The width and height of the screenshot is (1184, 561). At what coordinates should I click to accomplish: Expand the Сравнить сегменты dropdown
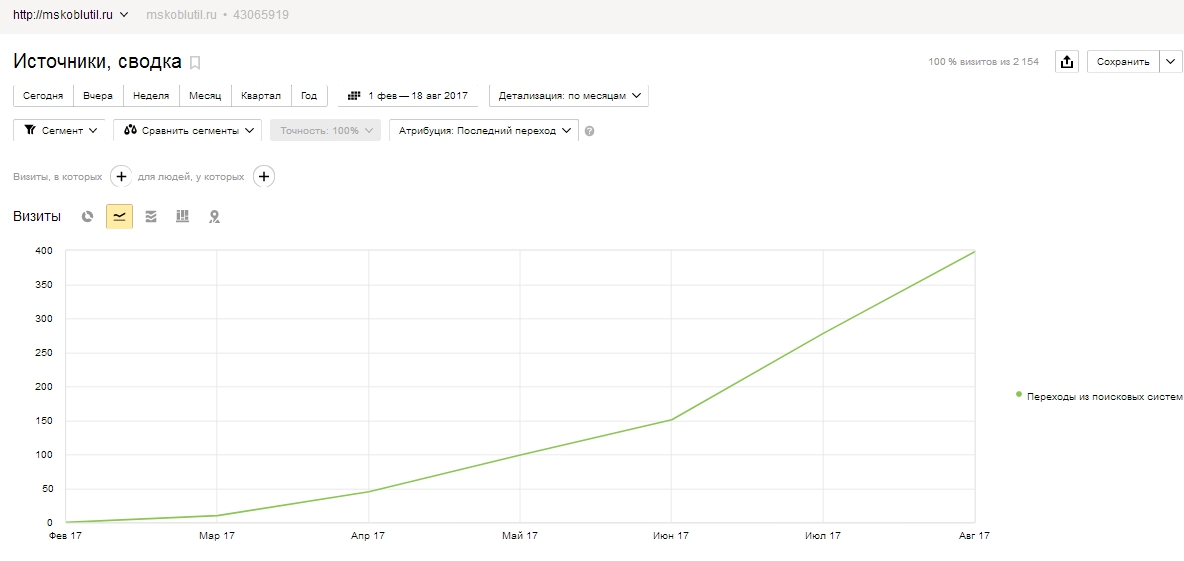click(187, 130)
